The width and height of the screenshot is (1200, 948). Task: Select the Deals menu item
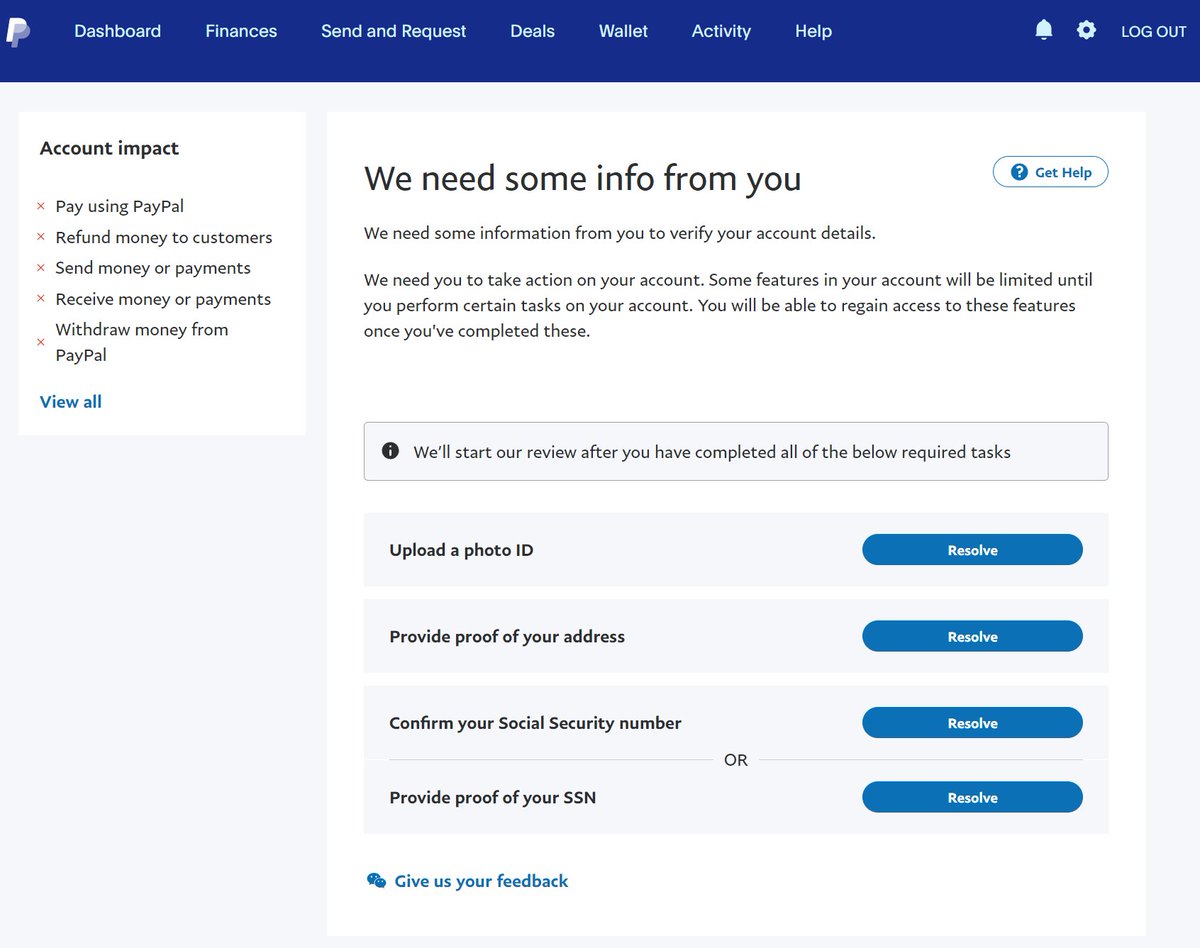click(x=532, y=31)
